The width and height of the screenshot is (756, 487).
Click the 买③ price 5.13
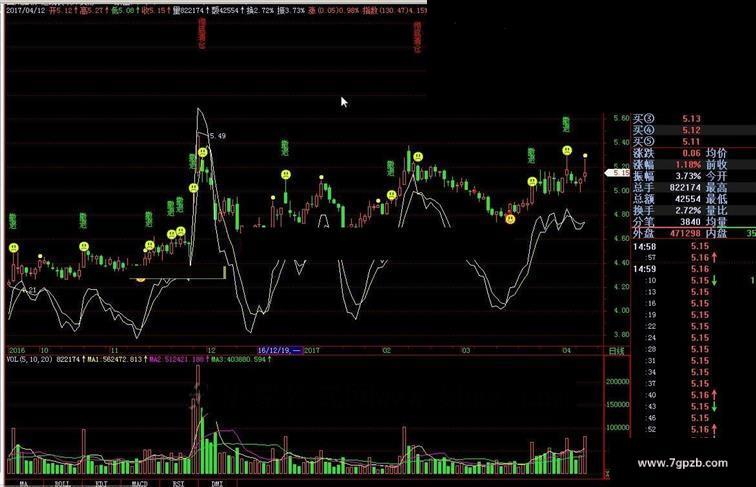coord(691,119)
